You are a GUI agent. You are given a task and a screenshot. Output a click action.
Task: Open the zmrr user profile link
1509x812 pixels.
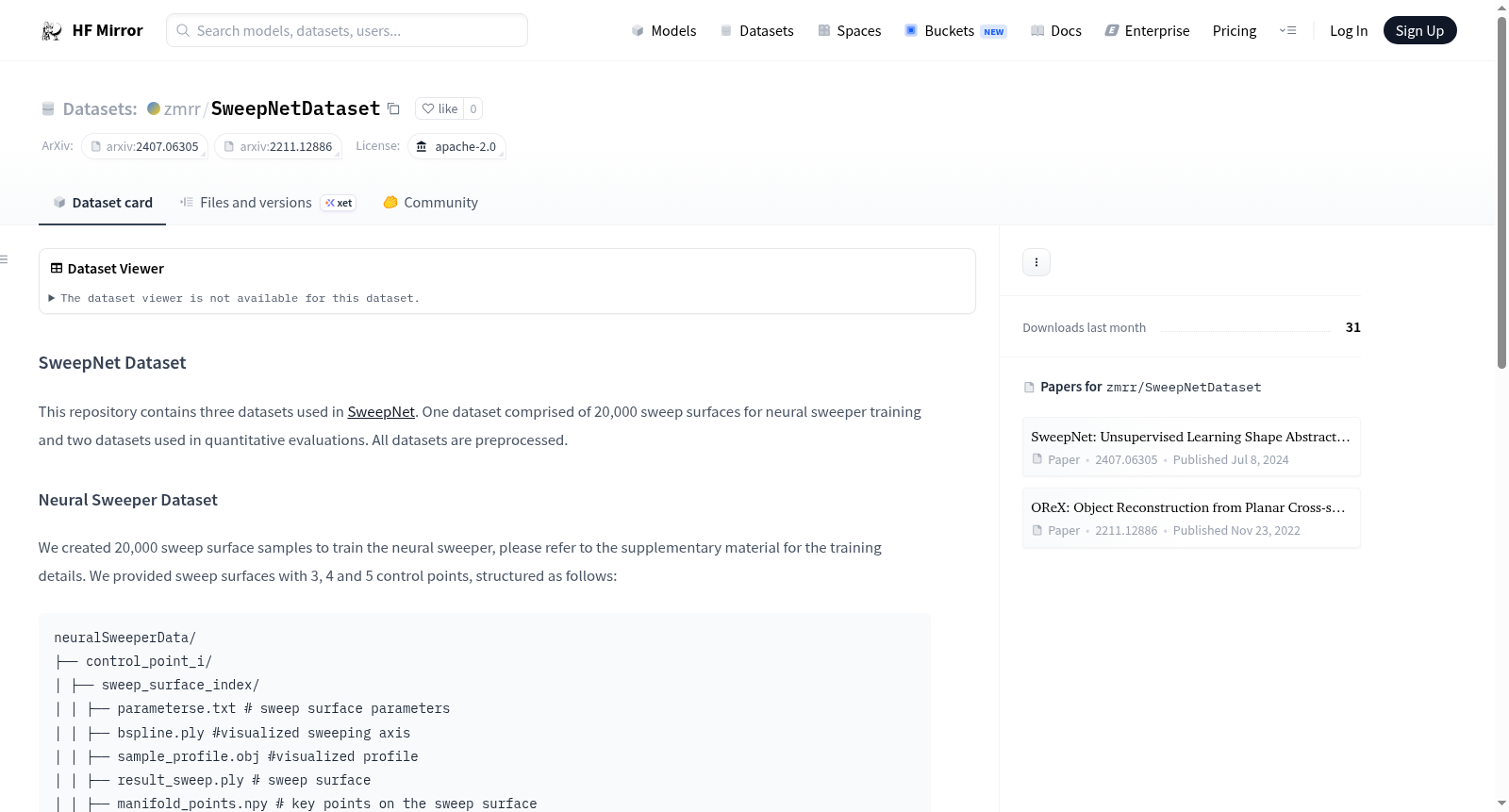(x=182, y=109)
